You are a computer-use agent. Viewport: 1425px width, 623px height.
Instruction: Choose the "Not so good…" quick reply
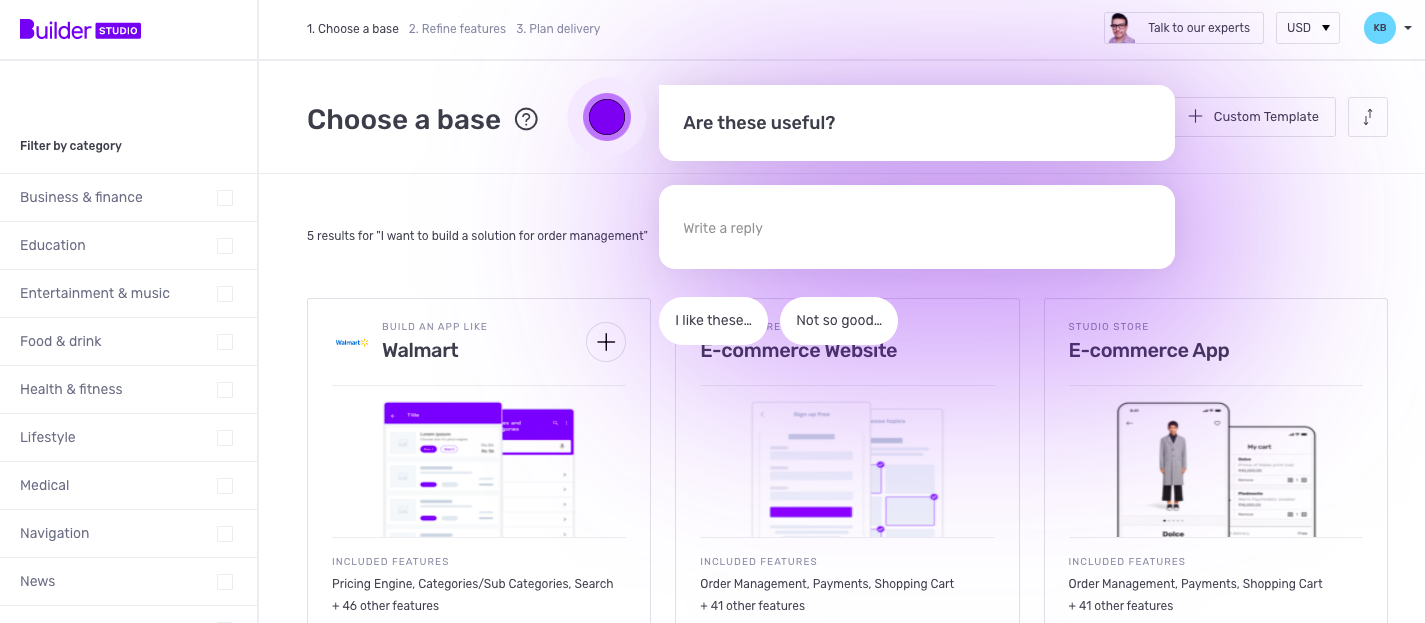point(839,320)
